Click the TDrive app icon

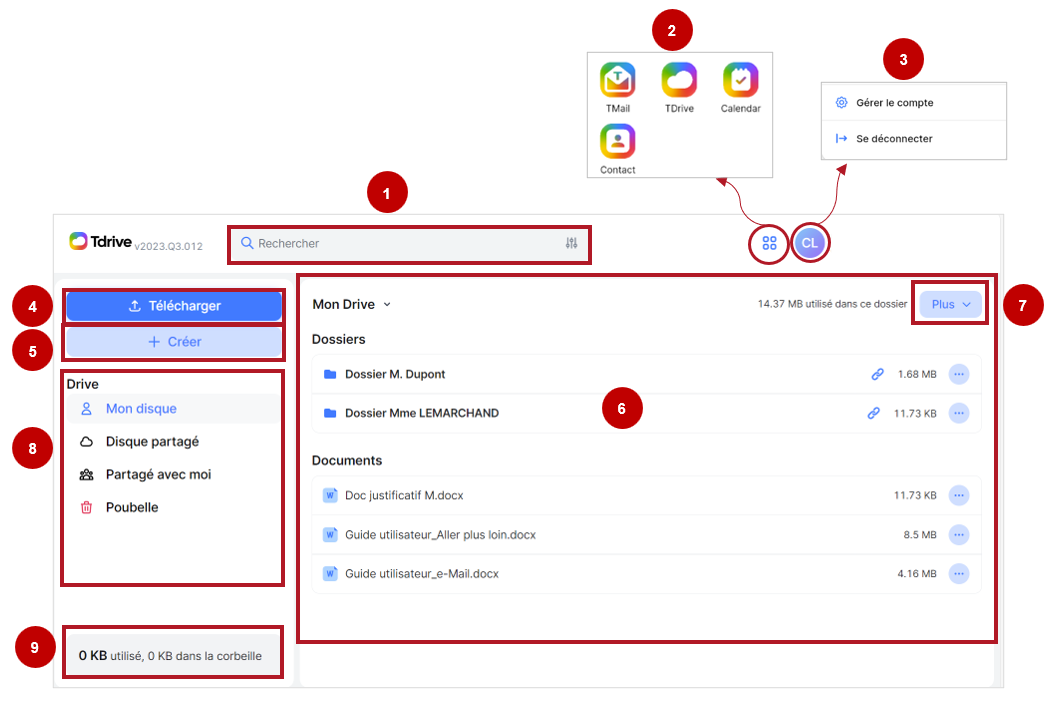pos(679,80)
